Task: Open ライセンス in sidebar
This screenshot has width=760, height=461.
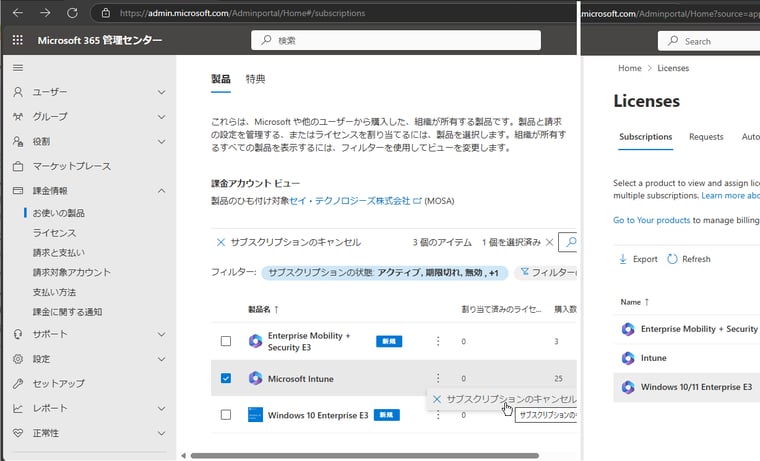Action: coord(54,233)
